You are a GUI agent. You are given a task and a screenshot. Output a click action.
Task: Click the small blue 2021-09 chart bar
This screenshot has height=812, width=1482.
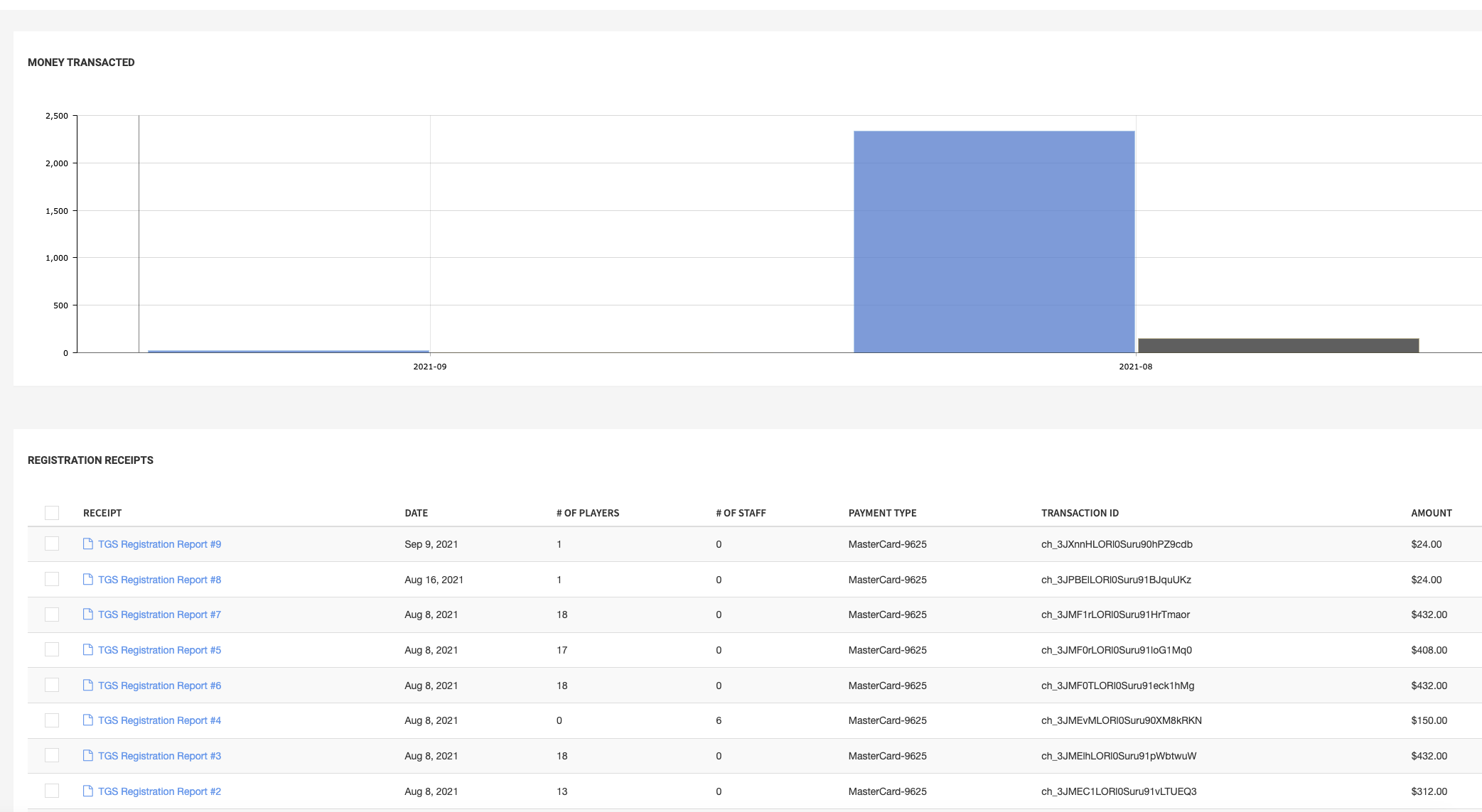(288, 351)
